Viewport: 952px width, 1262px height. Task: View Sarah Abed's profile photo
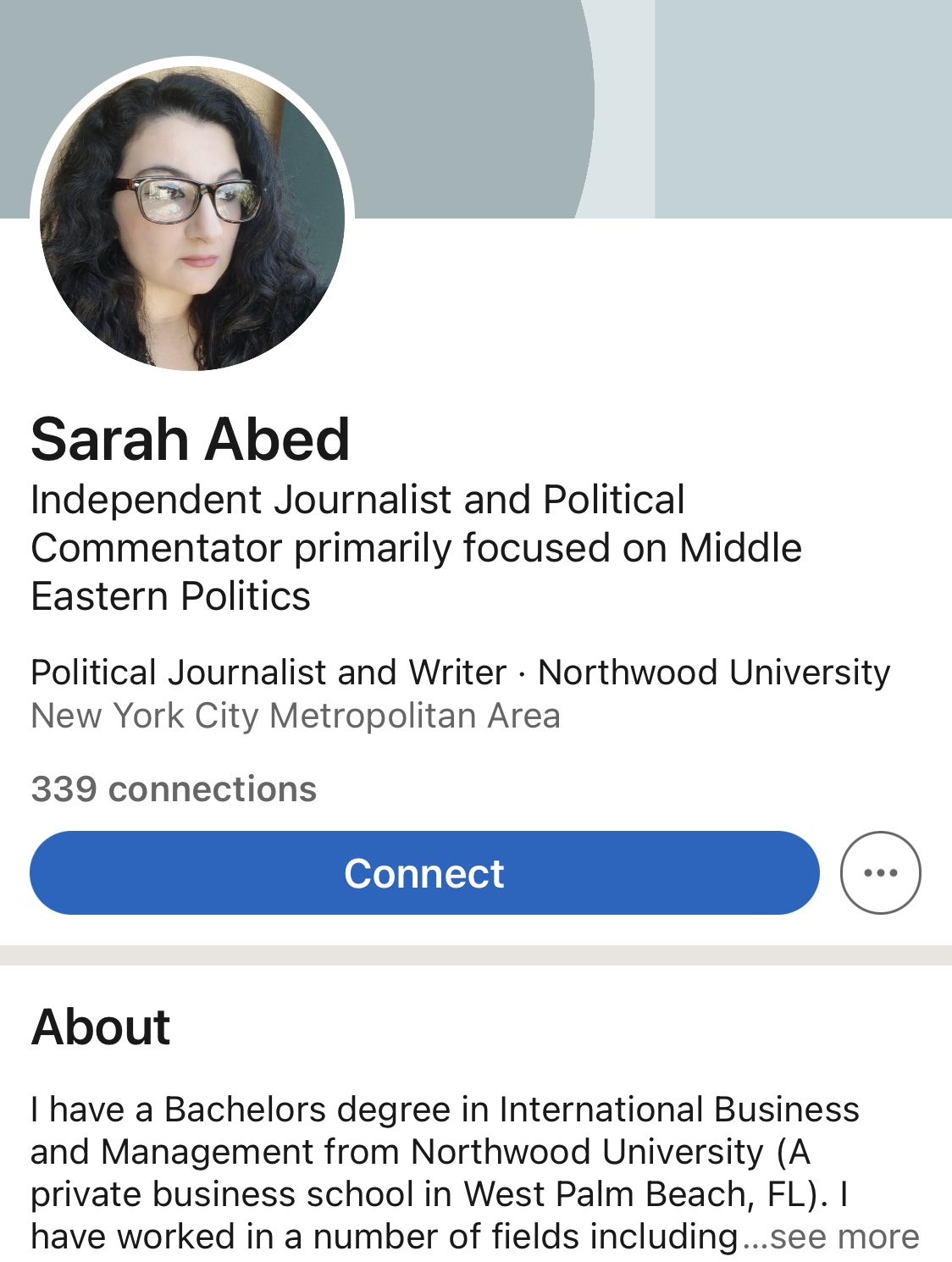pyautogui.click(x=192, y=218)
